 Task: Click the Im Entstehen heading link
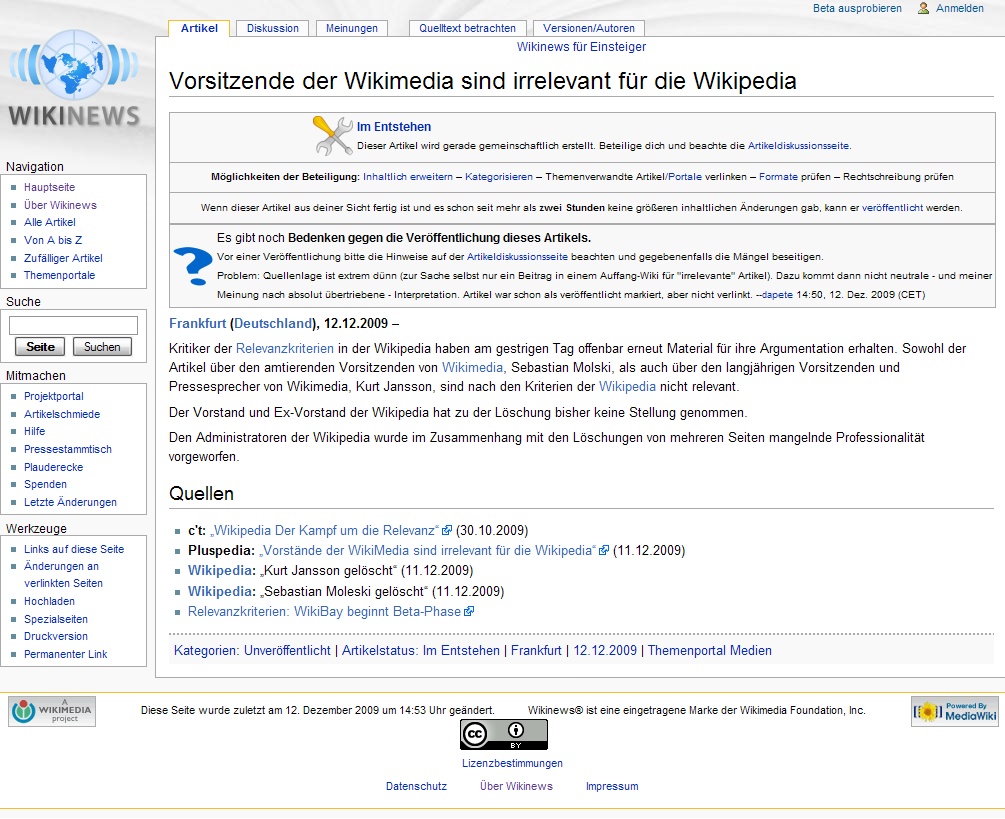click(x=394, y=127)
